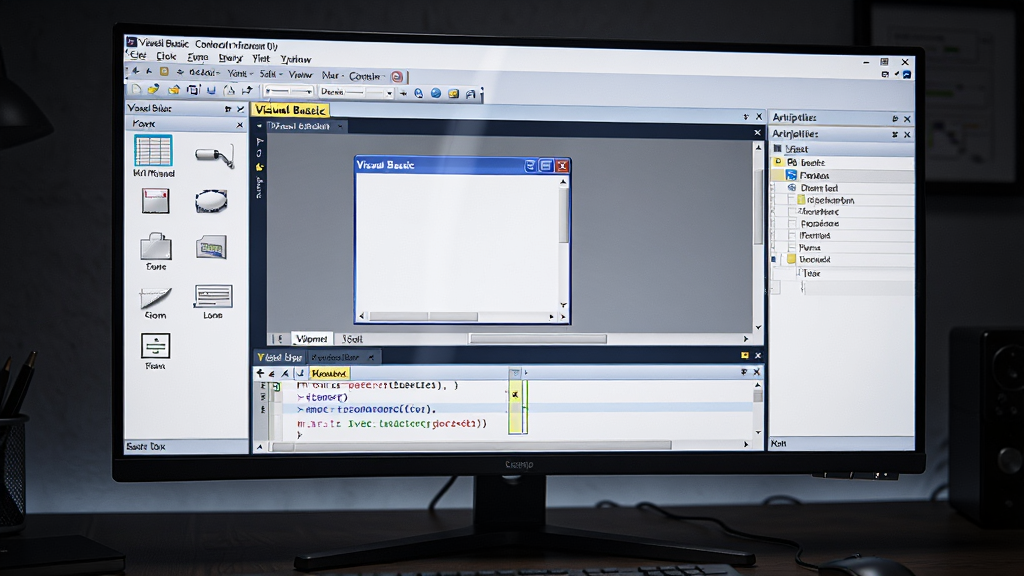This screenshot has height=576, width=1024.
Task: Click the yellow hand icon on designer side strip
Action: coord(259,167)
